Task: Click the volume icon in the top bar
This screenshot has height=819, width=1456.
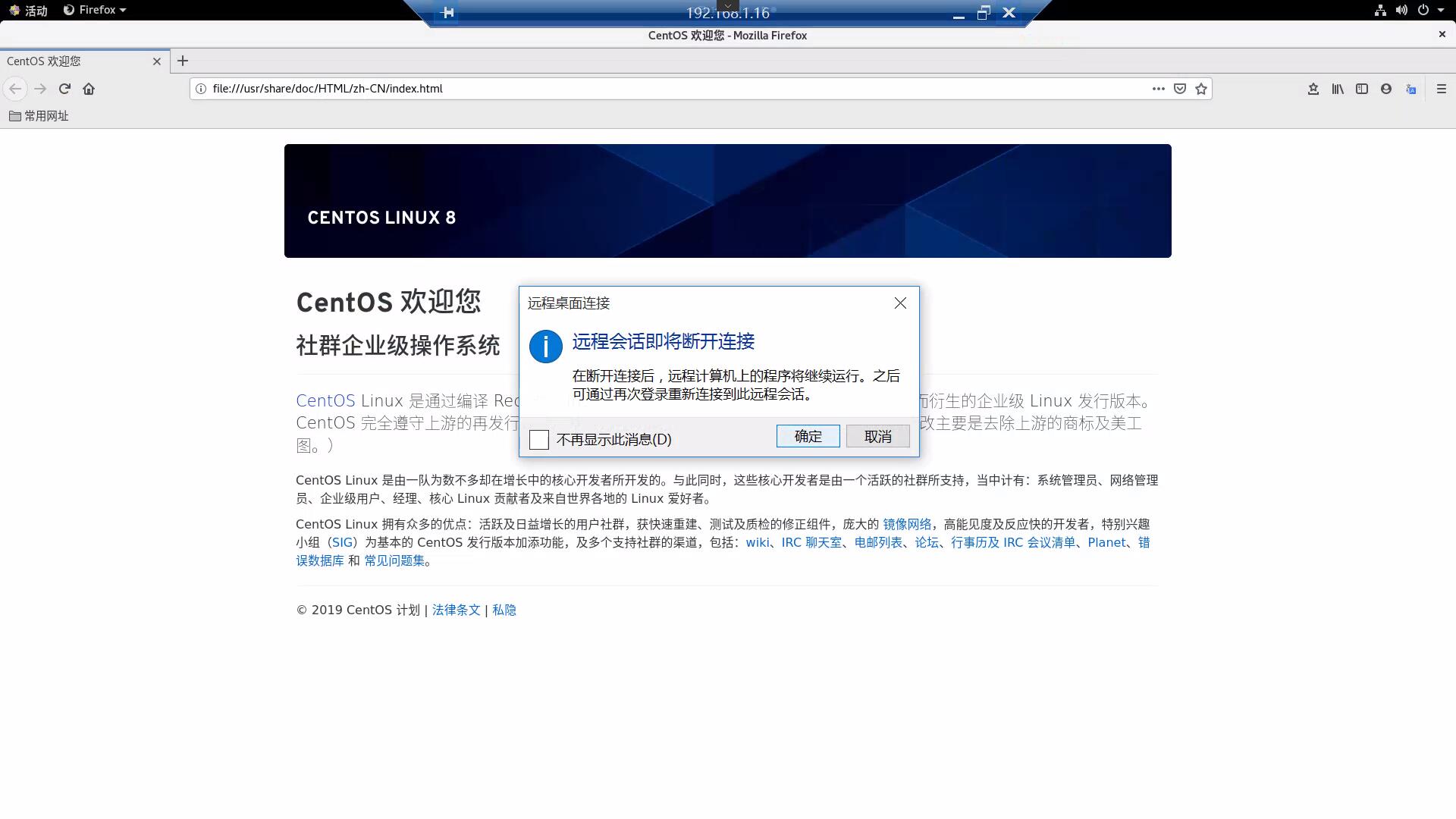Action: click(1401, 11)
